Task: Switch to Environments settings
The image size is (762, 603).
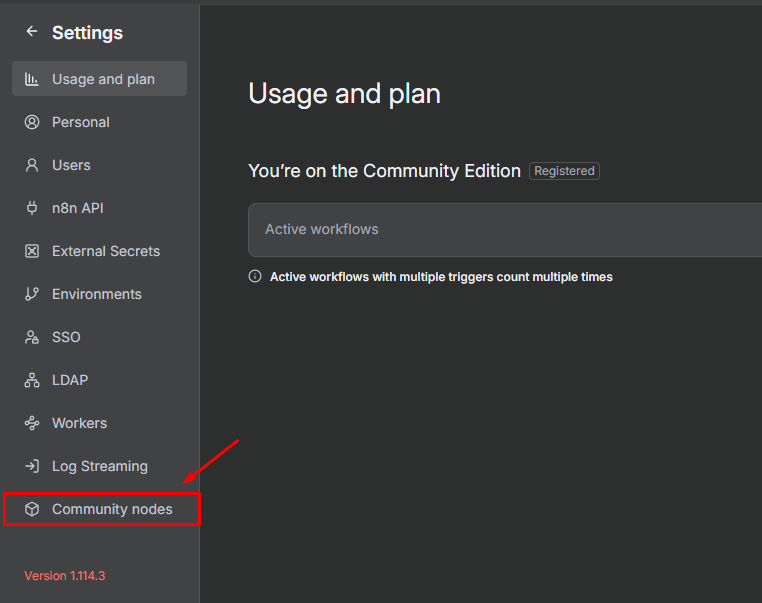Action: (x=99, y=294)
